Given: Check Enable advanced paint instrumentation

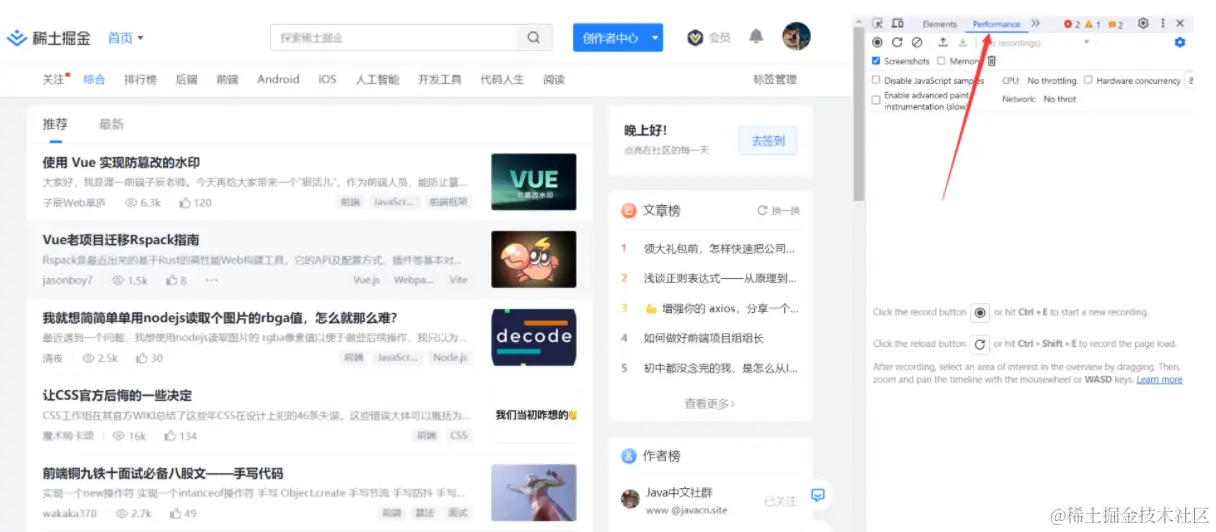Looking at the screenshot, I should pyautogui.click(x=877, y=99).
